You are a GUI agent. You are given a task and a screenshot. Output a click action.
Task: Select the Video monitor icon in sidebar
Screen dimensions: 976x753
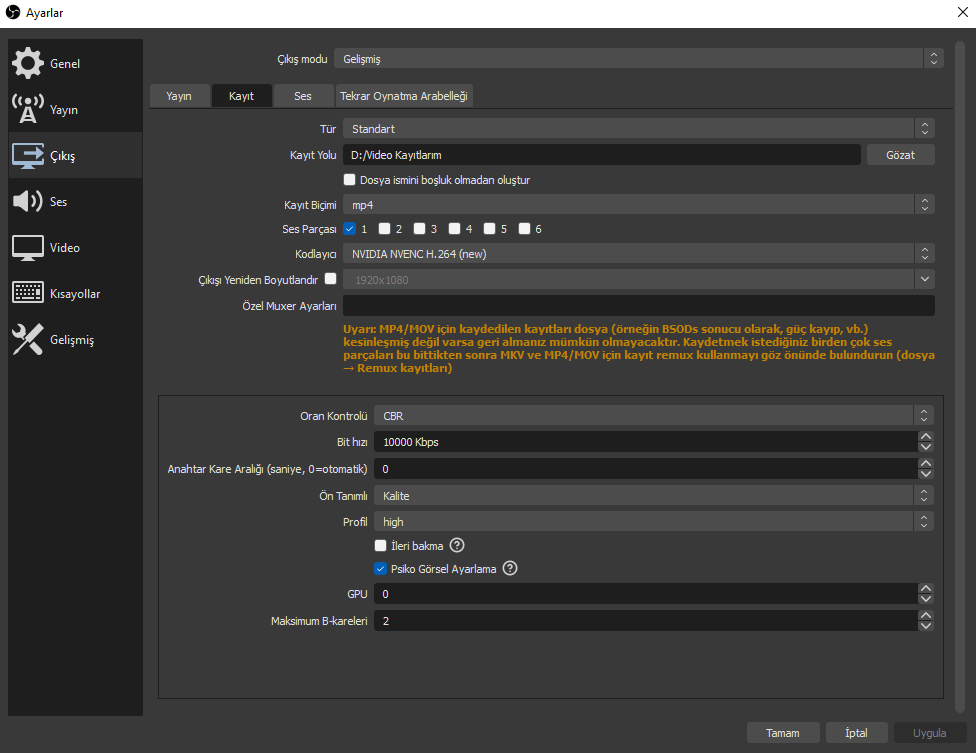pyautogui.click(x=28, y=248)
